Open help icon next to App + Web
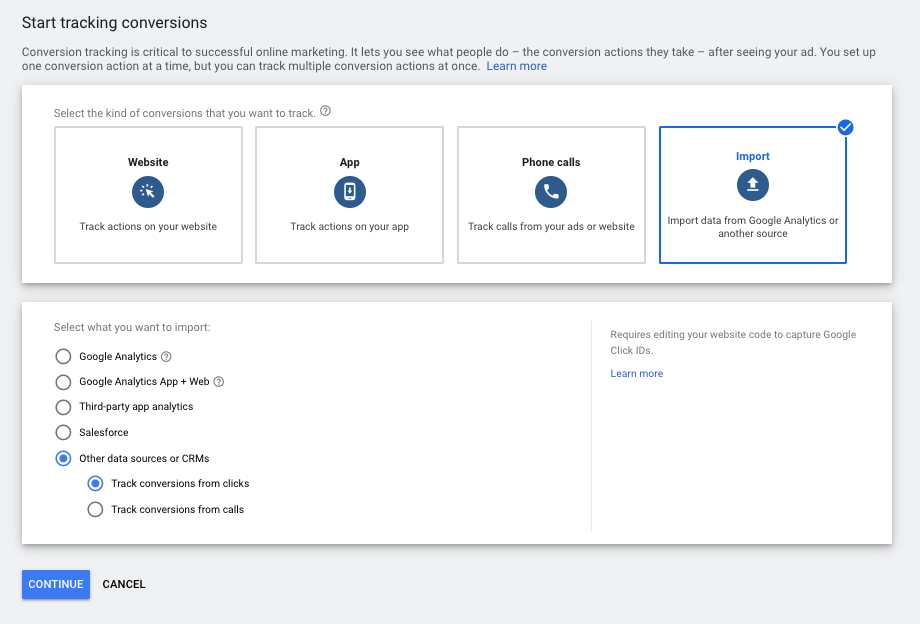Viewport: 920px width, 624px height. pyautogui.click(x=219, y=382)
